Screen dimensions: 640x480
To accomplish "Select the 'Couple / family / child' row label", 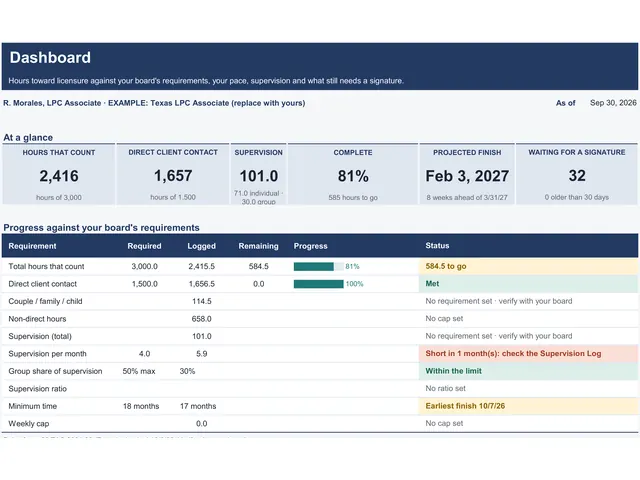I will tap(45, 301).
